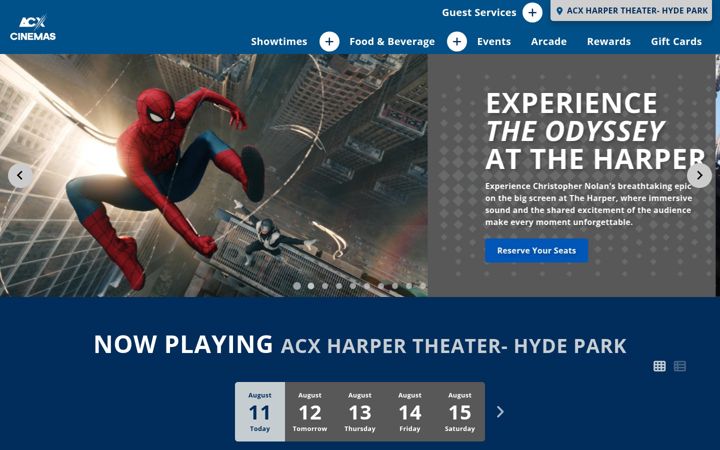
Task: Switch to grid view of movies
Action: [659, 366]
